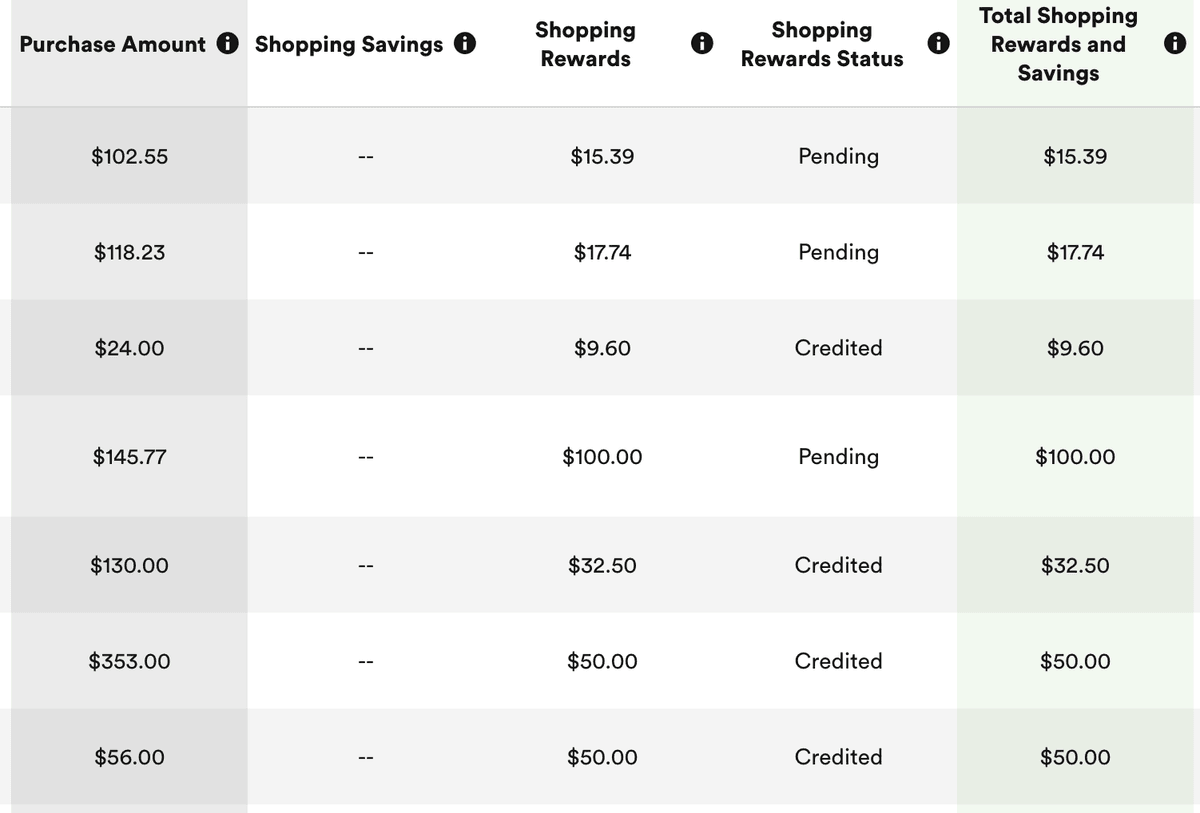Click the Shopping Rewards header label
1200x813 pixels.
pyautogui.click(x=585, y=44)
